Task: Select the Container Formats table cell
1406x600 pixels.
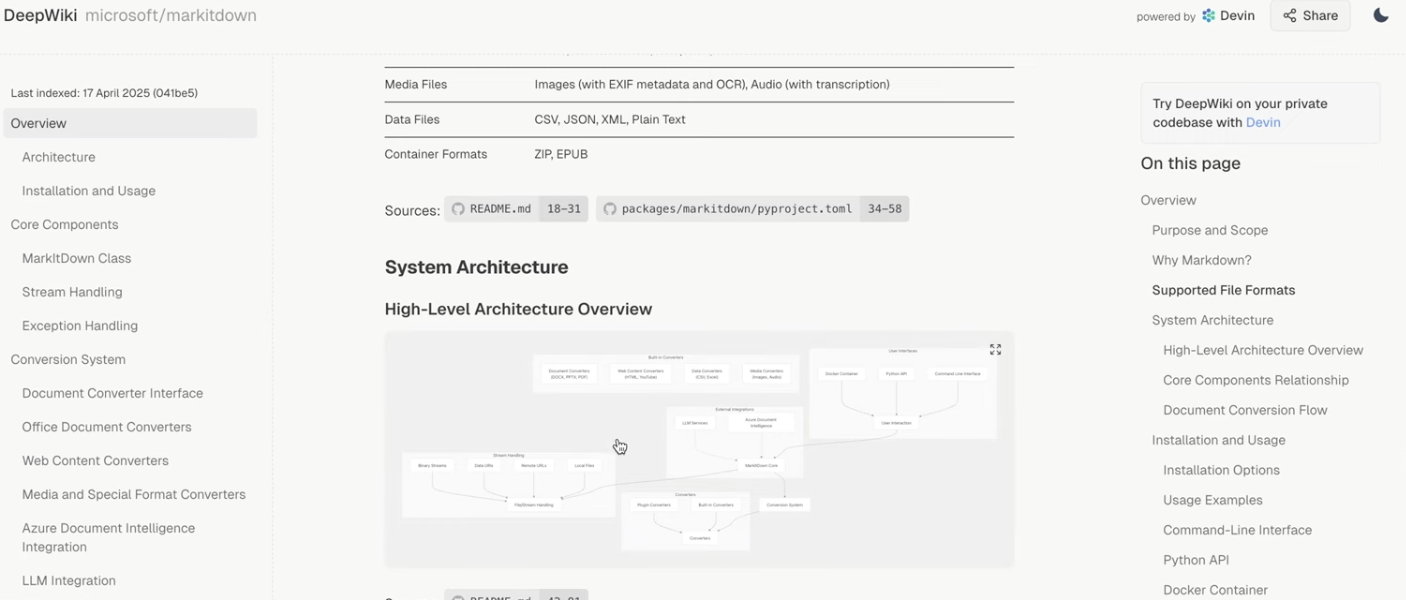Action: (x=436, y=155)
